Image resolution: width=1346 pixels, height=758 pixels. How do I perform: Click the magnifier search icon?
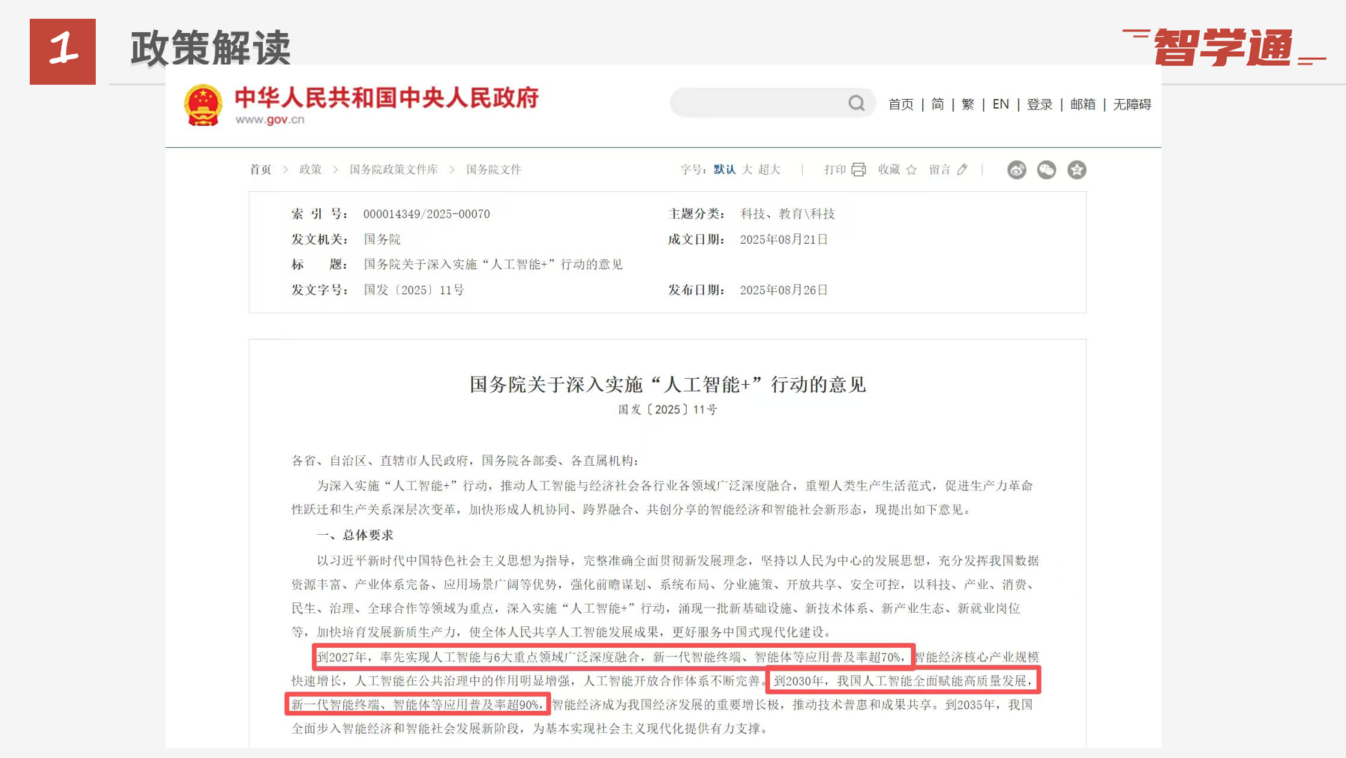click(x=856, y=103)
